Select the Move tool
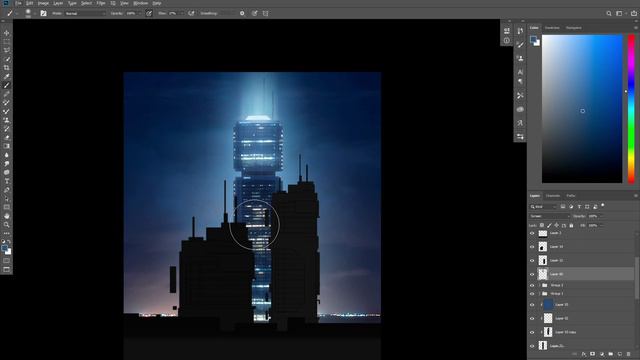 [7, 33]
